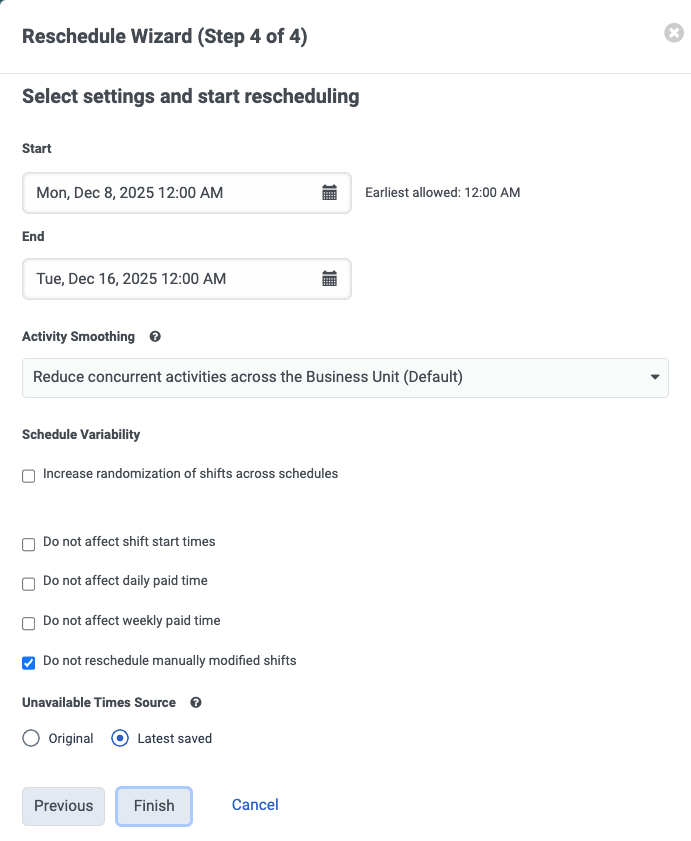Open the Start date calendar picker icon

[x=329, y=193]
